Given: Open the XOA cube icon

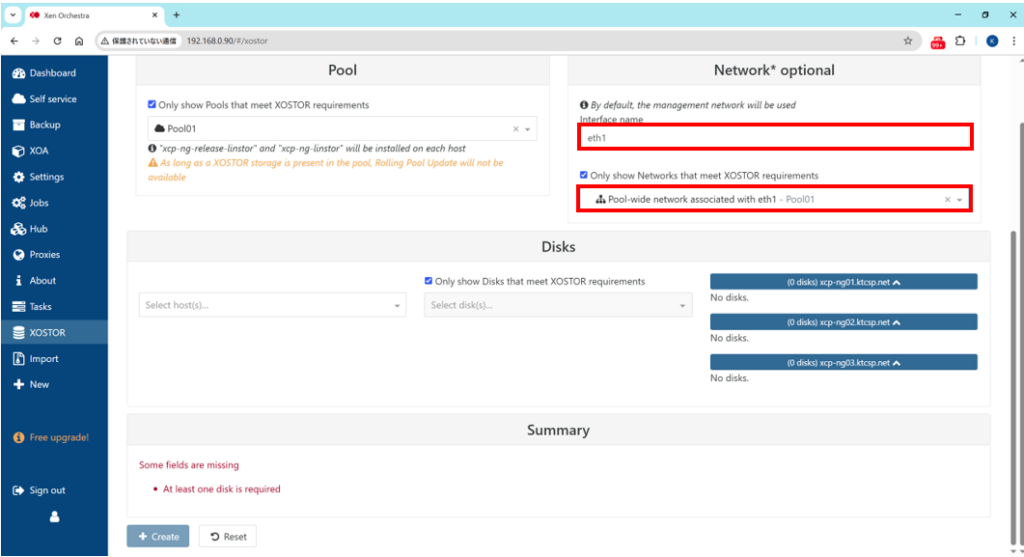Looking at the screenshot, I should tap(19, 151).
